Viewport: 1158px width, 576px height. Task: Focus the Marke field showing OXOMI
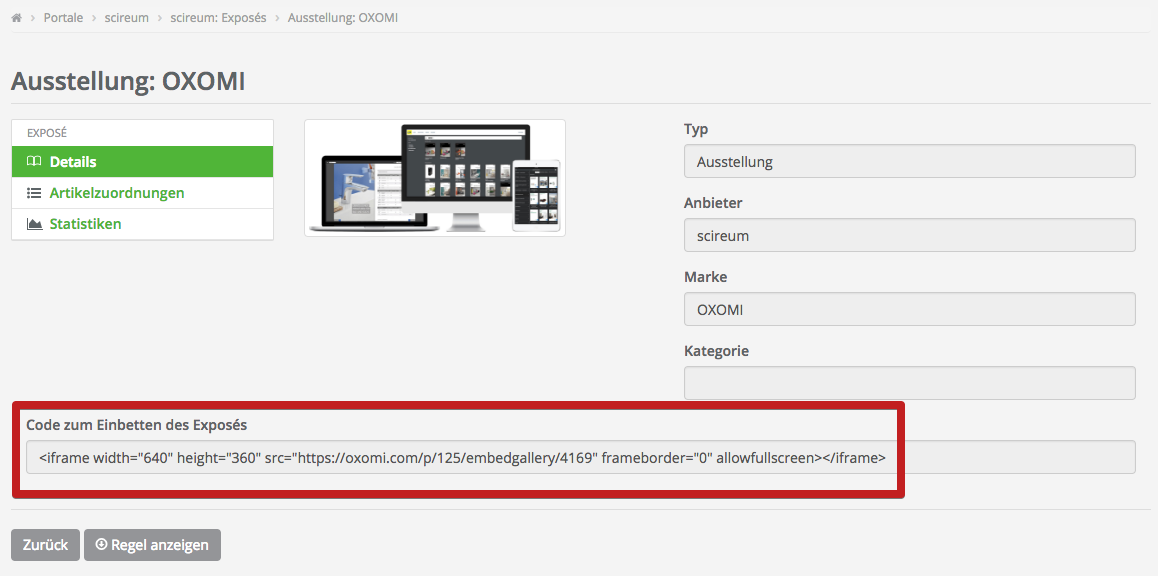tap(909, 309)
